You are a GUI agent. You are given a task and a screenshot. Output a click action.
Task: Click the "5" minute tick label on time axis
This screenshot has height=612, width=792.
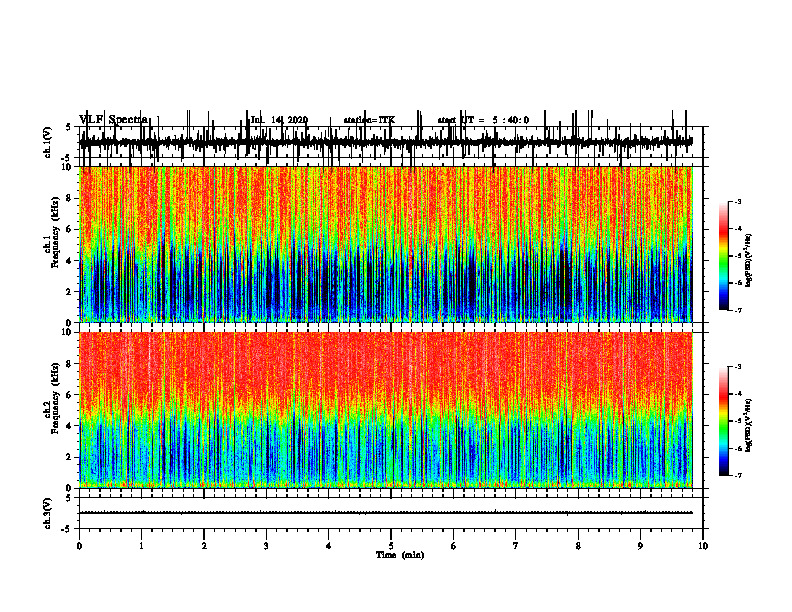(391, 546)
